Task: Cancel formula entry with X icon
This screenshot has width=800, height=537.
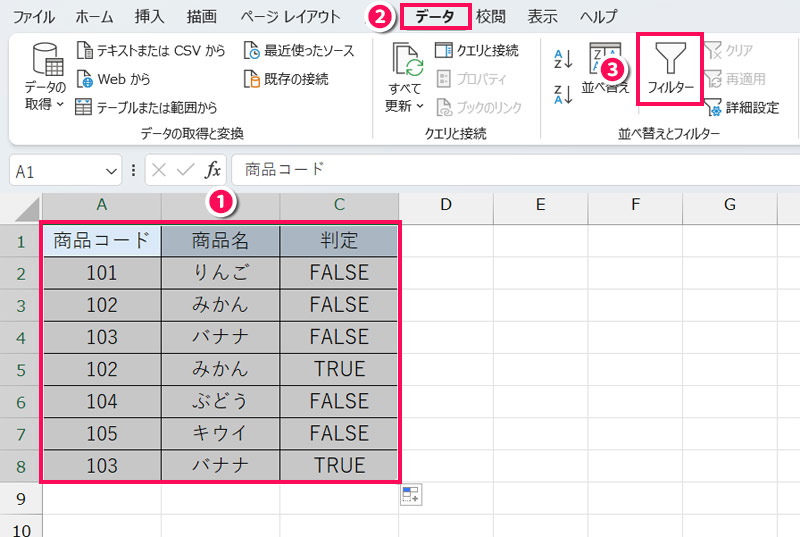Action: 159,170
